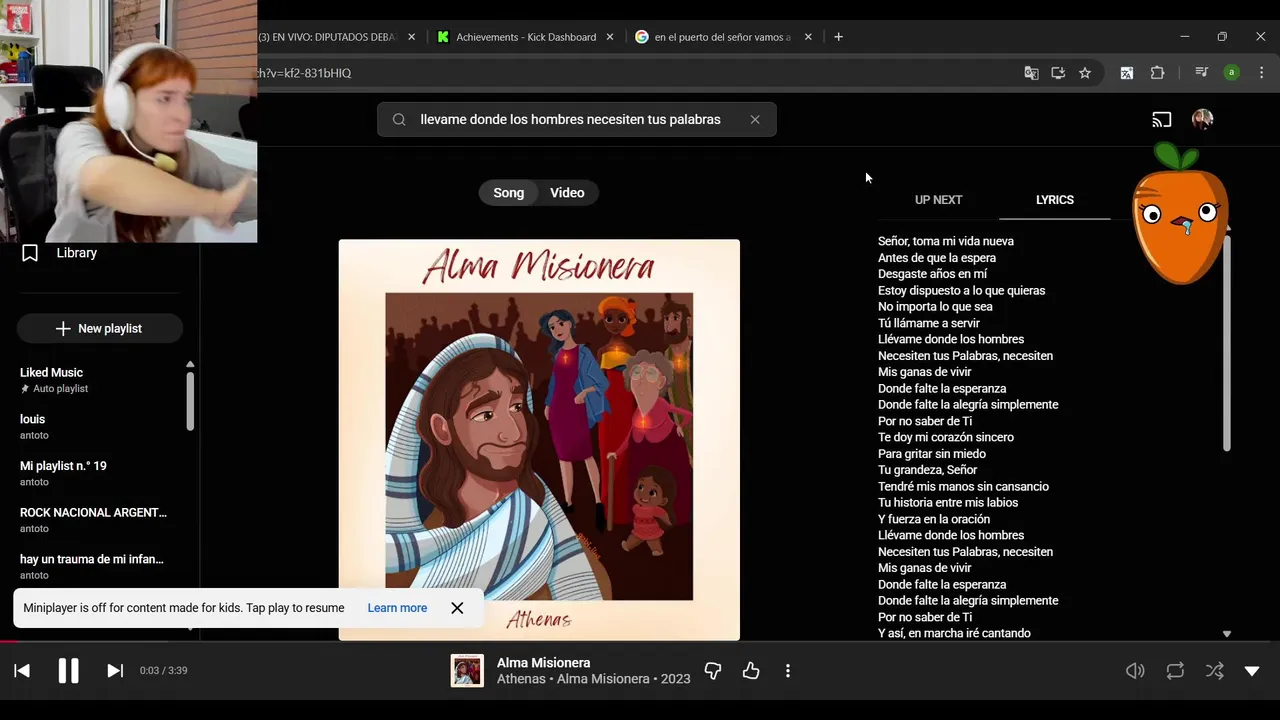This screenshot has width=1280, height=720.
Task: Bookmark this page with the star
Action: pyautogui.click(x=1085, y=73)
